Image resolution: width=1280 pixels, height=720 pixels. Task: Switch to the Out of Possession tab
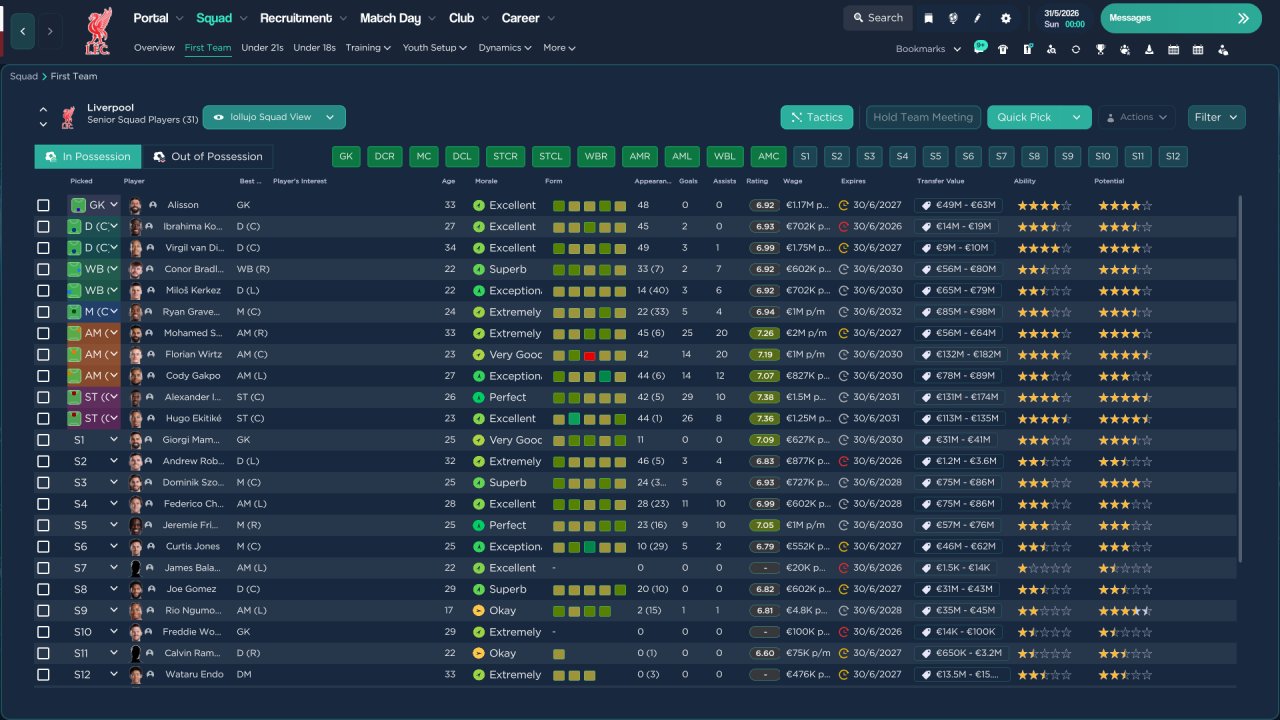click(207, 157)
